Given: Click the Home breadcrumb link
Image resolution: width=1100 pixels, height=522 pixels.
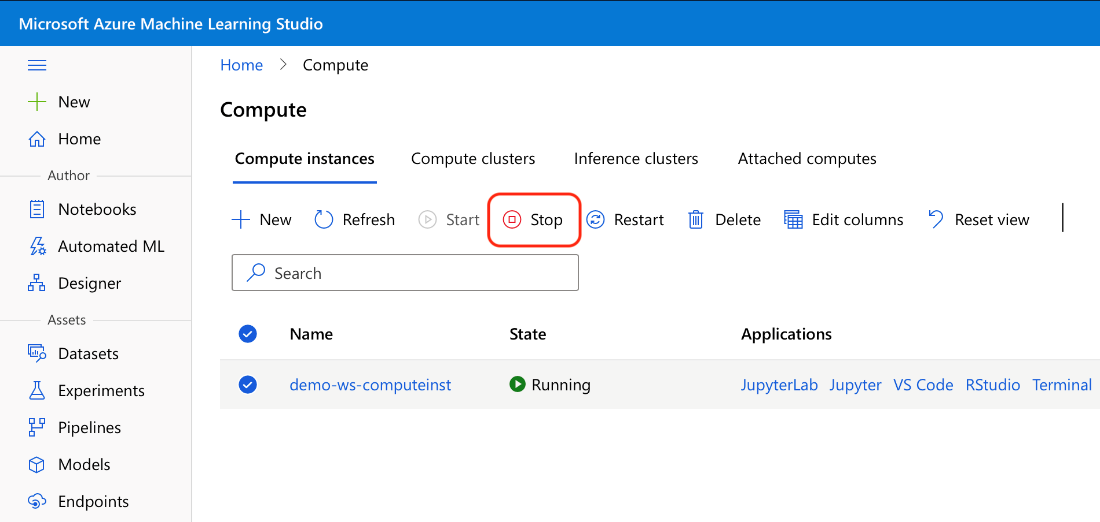Looking at the screenshot, I should [241, 65].
